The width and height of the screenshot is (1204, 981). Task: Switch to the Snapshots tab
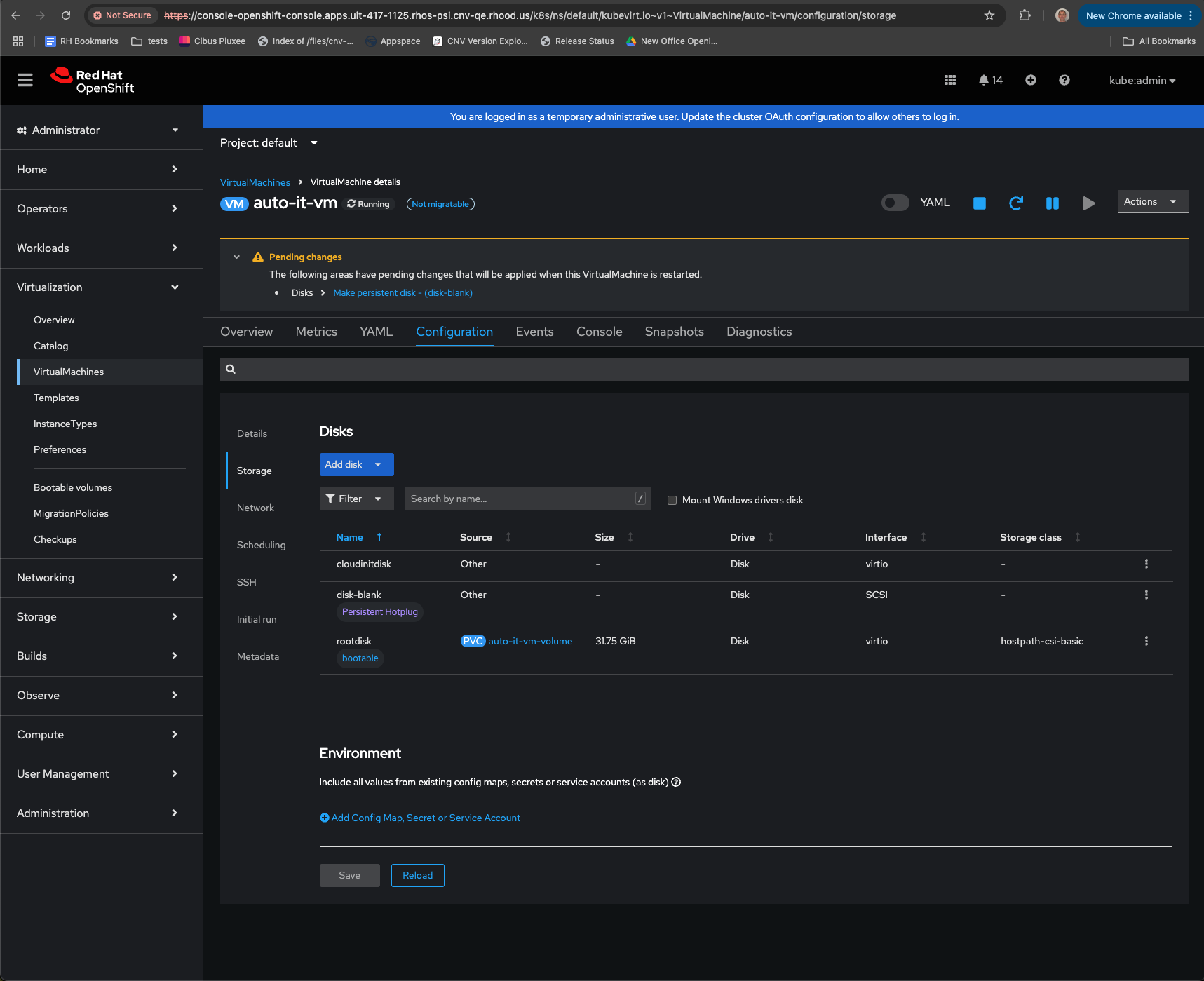coord(674,332)
